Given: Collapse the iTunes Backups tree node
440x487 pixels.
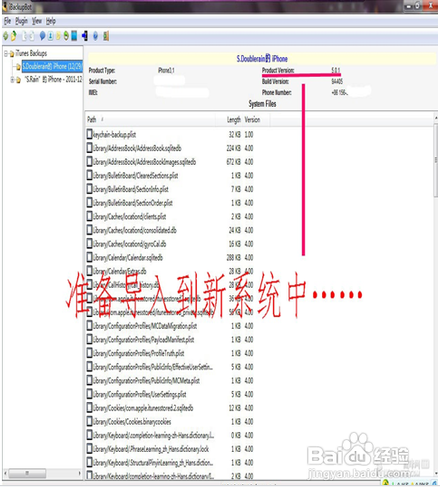Looking at the screenshot, I should 6,53.
